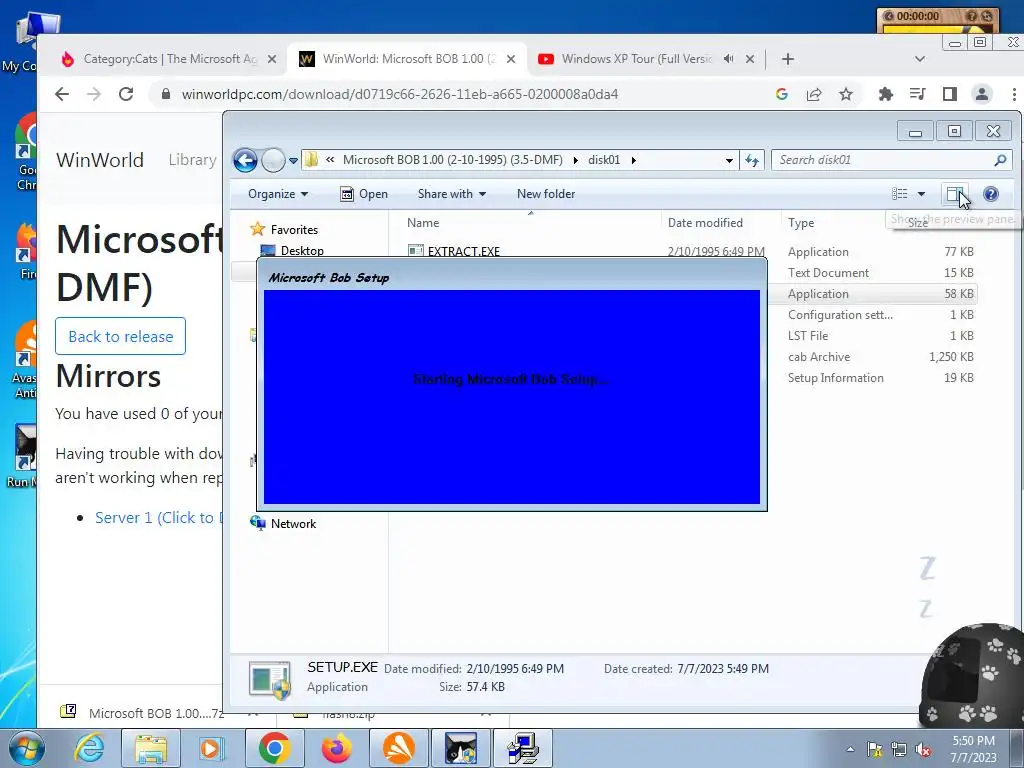Open Avast Antivirus taskbar icon
1024x768 pixels.
[398, 748]
